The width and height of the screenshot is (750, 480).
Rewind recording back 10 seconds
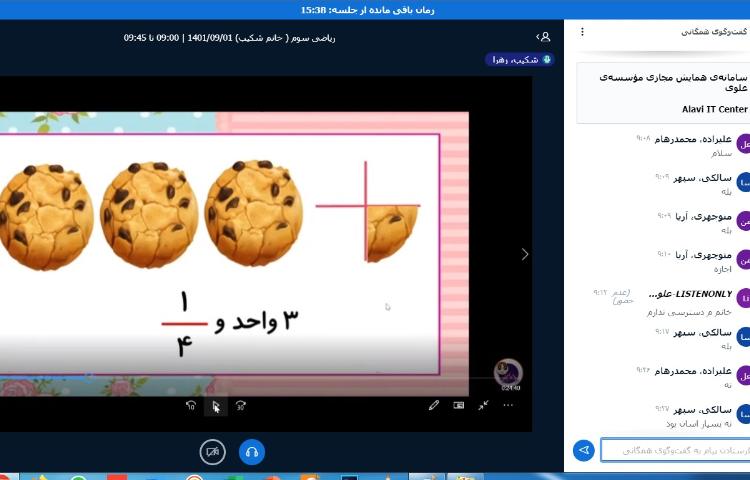[x=191, y=406]
